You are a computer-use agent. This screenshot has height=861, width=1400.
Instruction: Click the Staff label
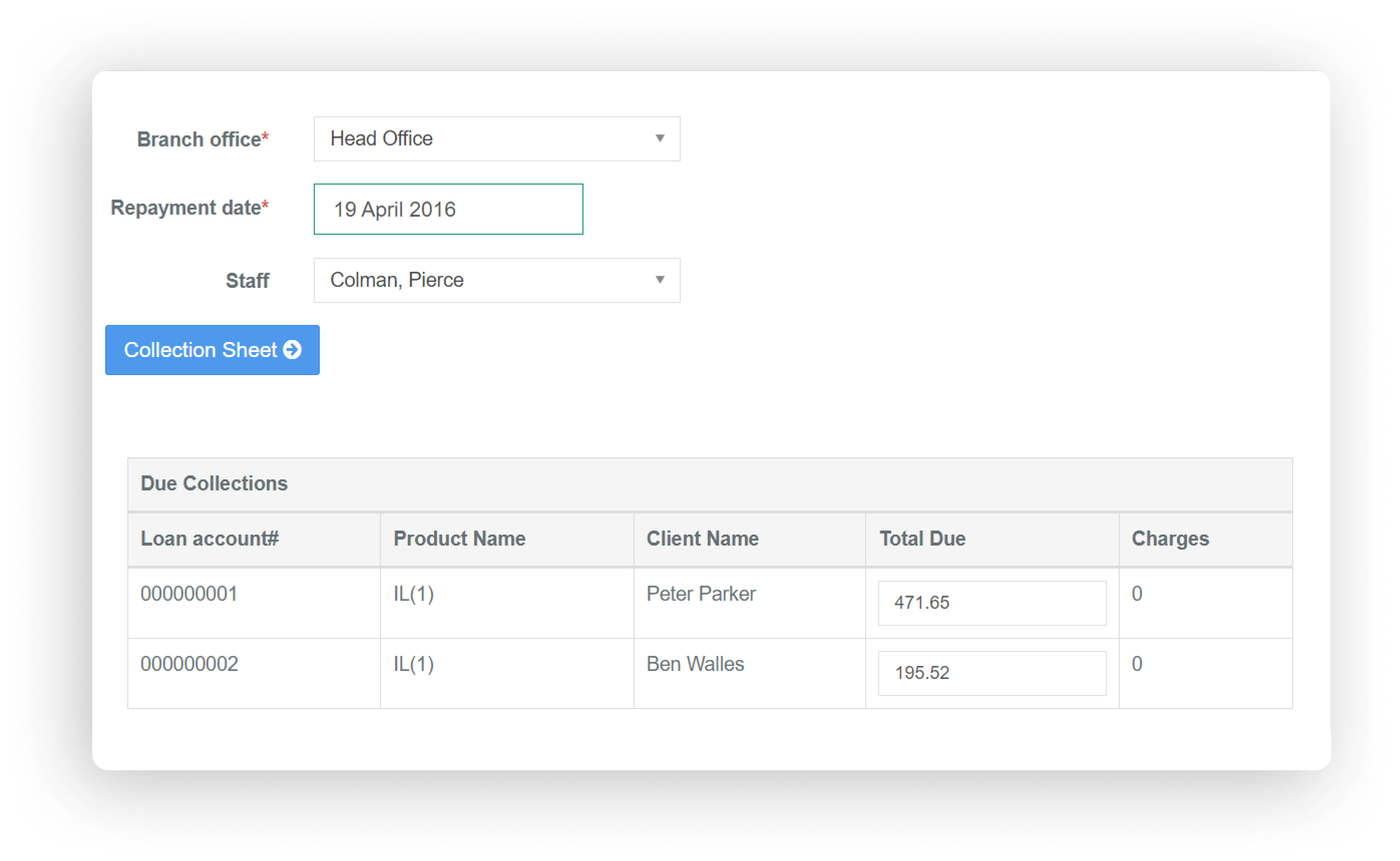(247, 280)
